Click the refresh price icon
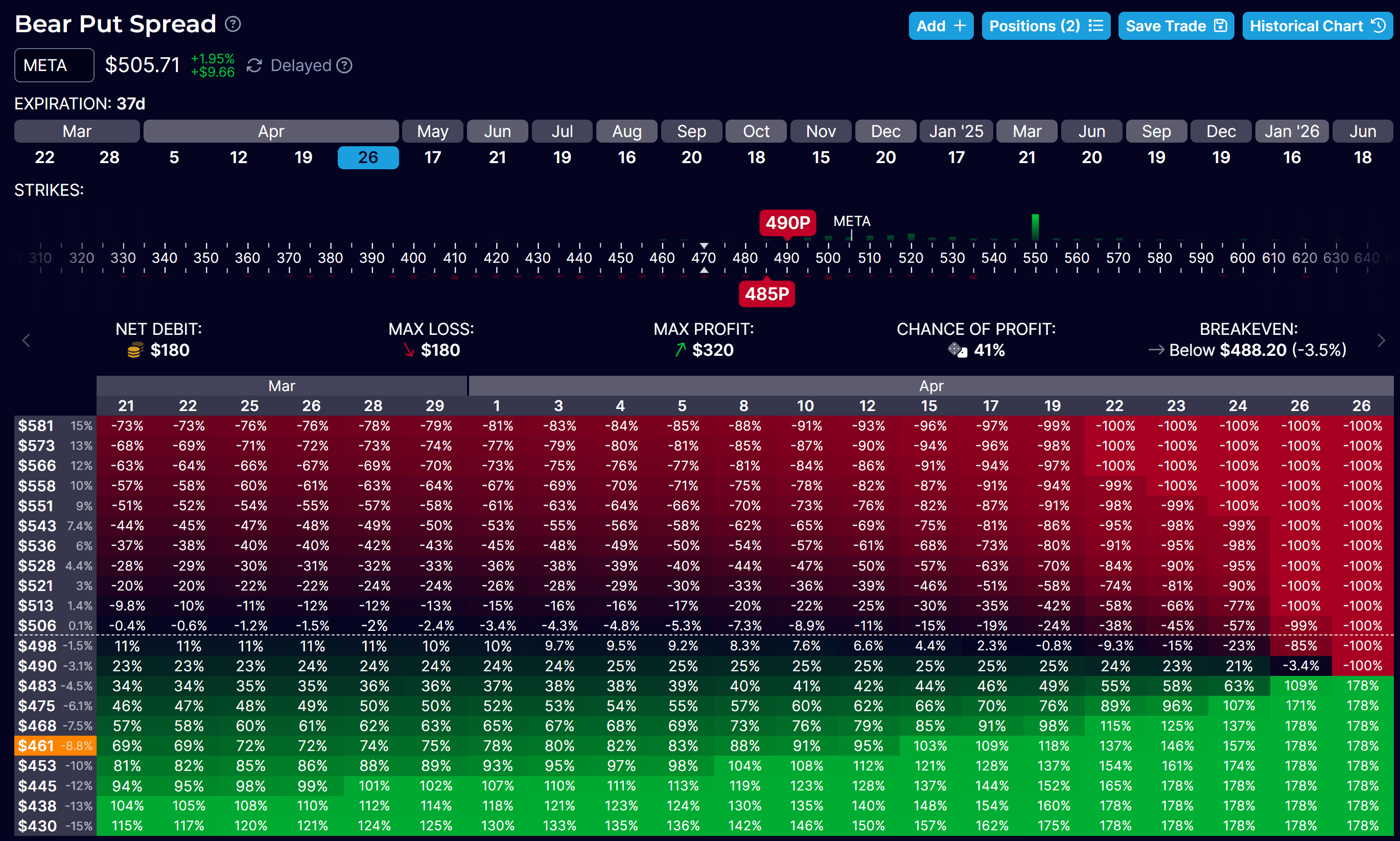Image resolution: width=1400 pixels, height=841 pixels. 254,66
